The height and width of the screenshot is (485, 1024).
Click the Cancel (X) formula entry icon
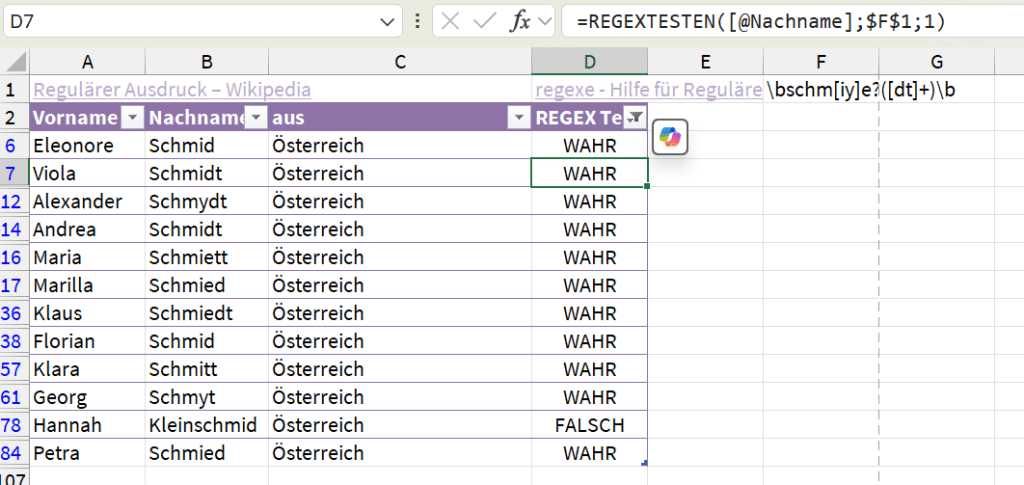coord(450,22)
